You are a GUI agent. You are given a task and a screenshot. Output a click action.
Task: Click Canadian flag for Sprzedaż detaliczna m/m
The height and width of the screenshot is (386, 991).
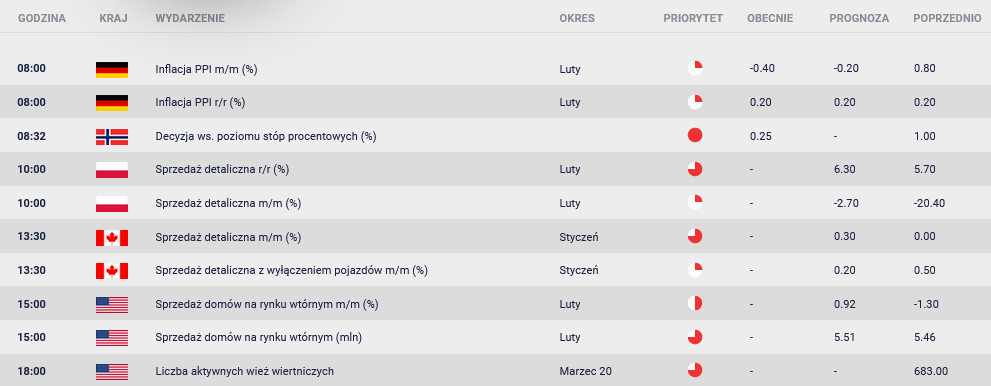click(x=112, y=238)
